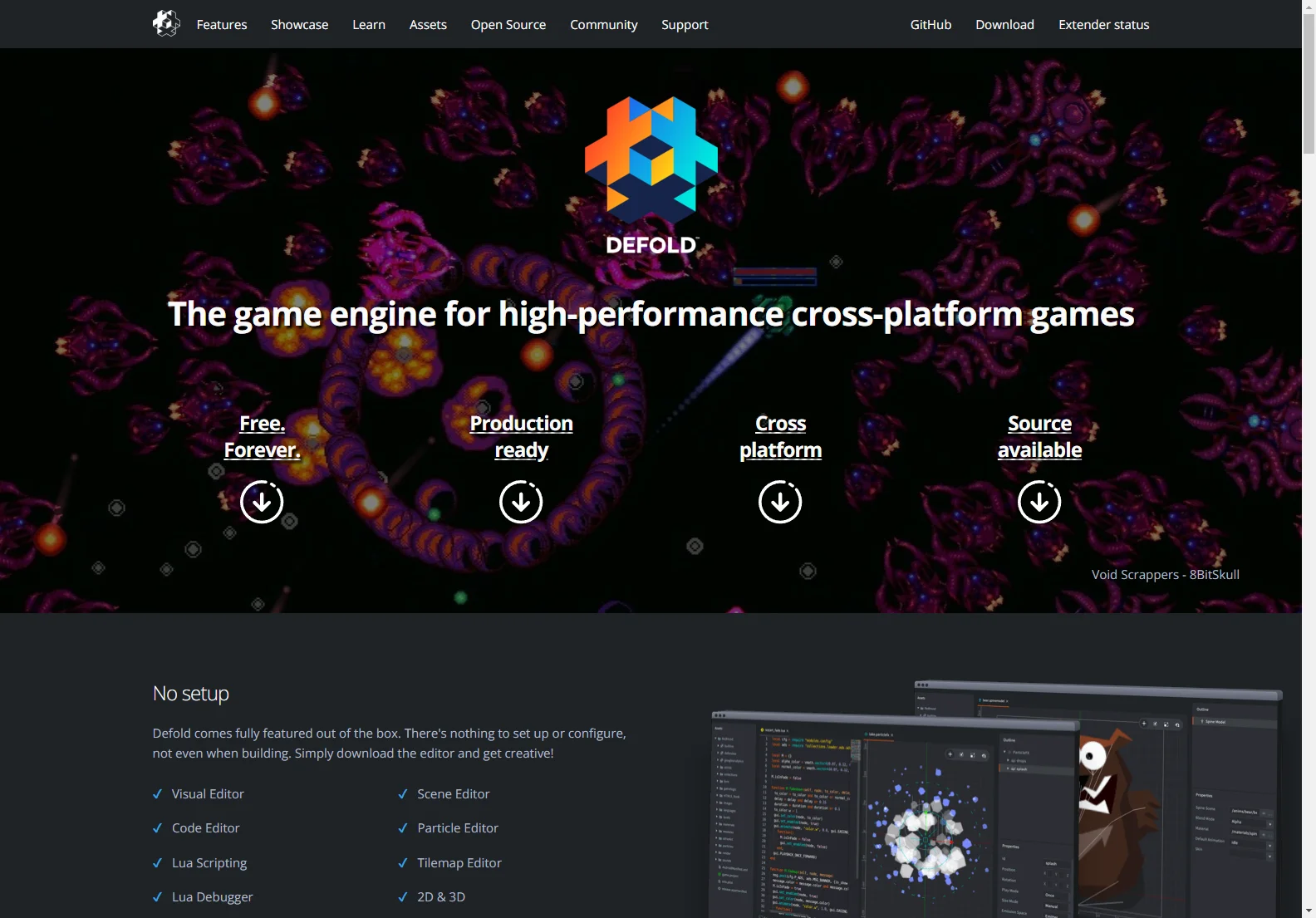Image resolution: width=1316 pixels, height=918 pixels.
Task: Click the 'No setup' heading
Action: pyautogui.click(x=190, y=694)
